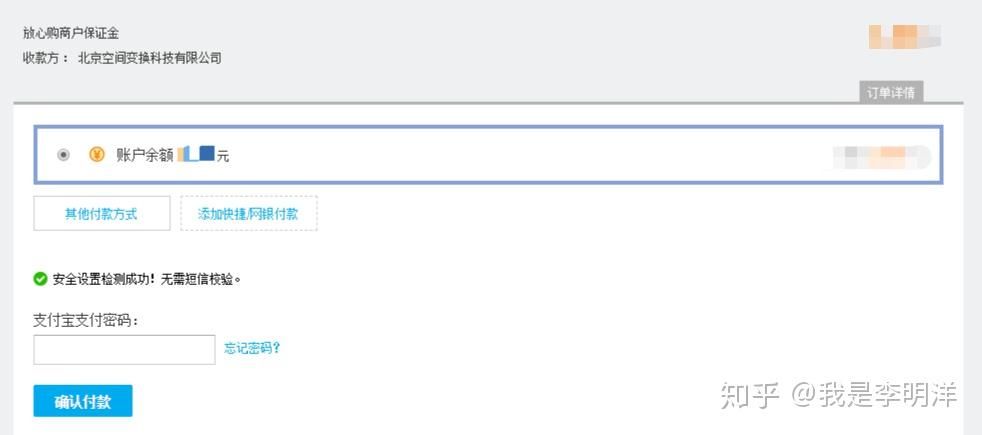Click the 安全设置检测成功 message

click(147, 280)
